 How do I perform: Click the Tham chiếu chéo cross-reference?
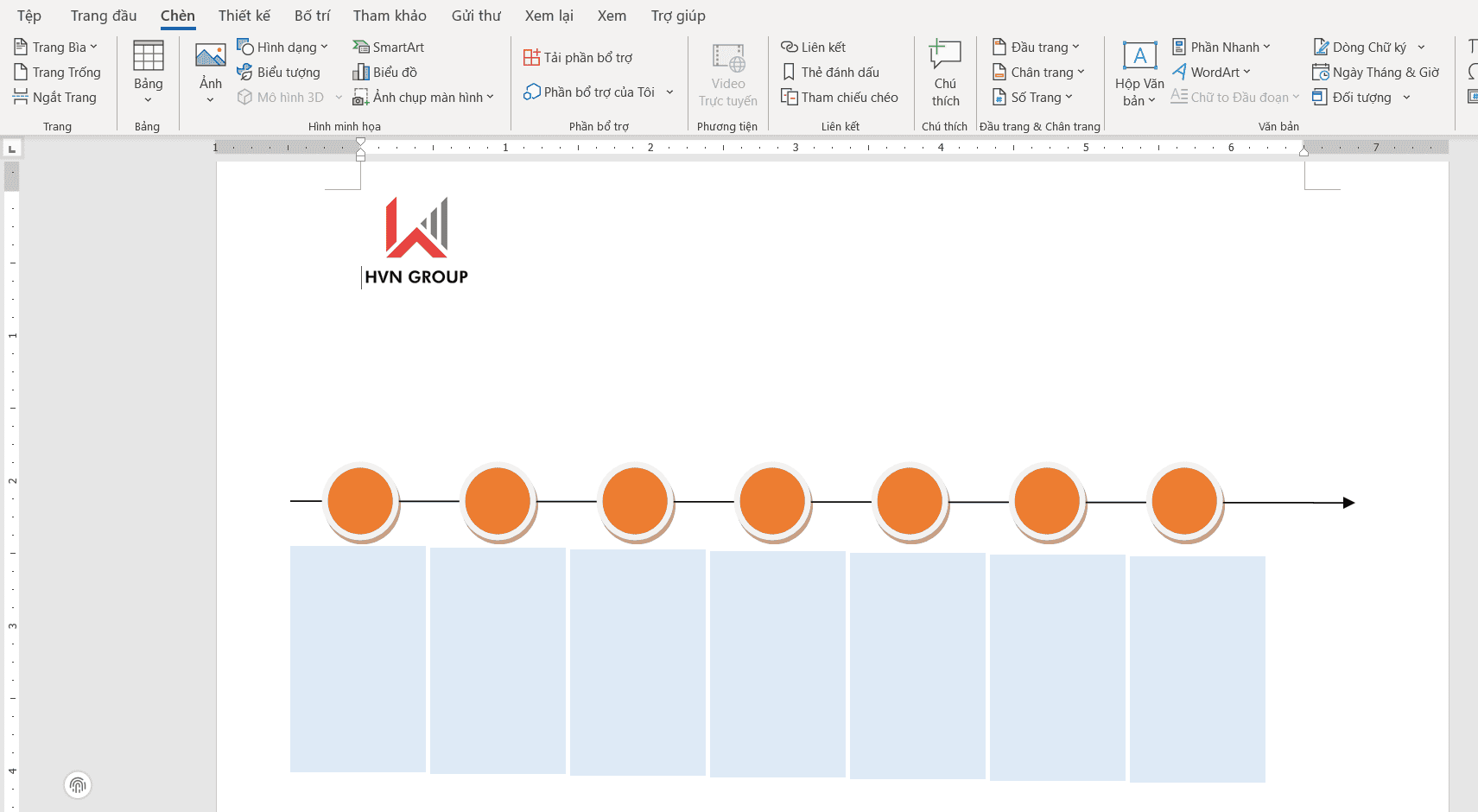coord(840,98)
